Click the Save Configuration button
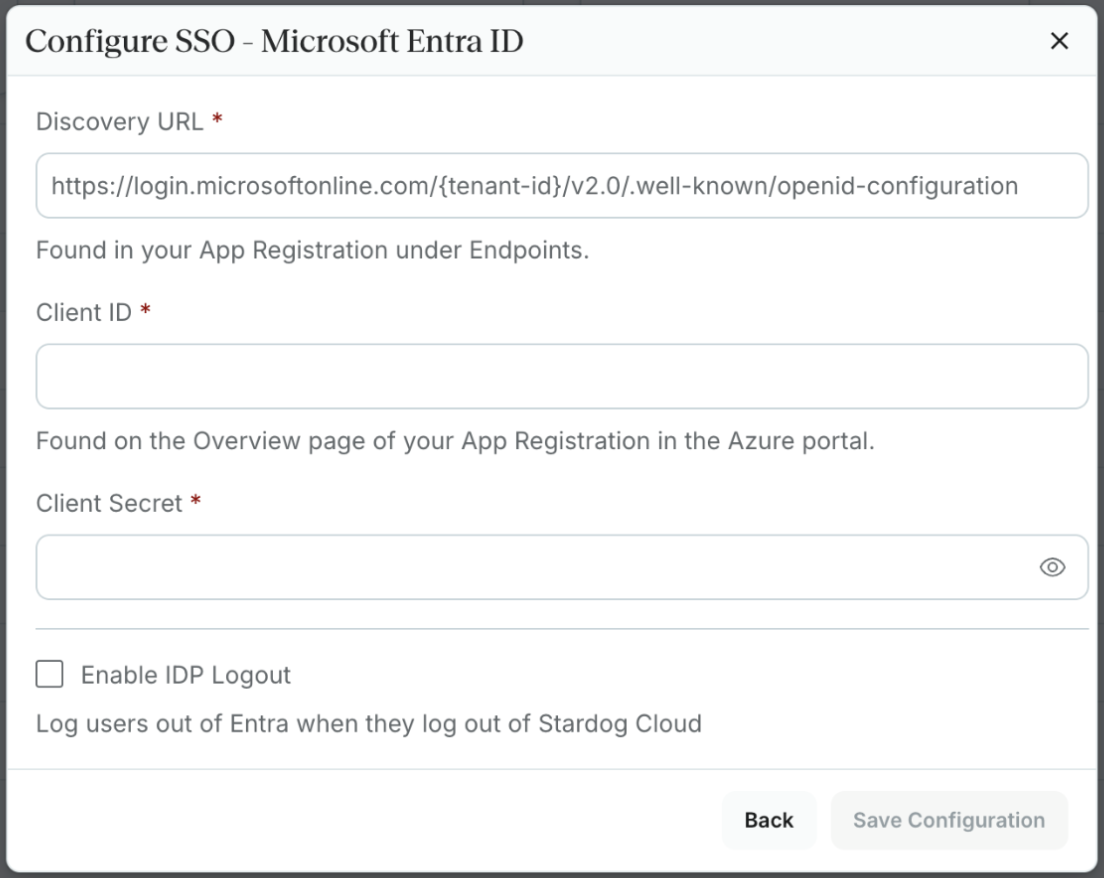Image resolution: width=1104 pixels, height=878 pixels. pos(949,820)
